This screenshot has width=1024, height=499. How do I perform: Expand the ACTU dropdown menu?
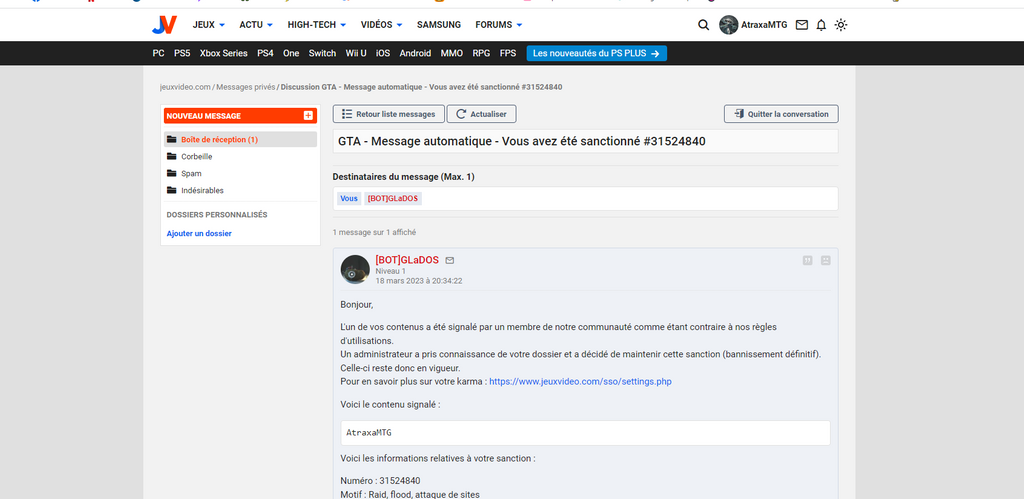coord(256,25)
